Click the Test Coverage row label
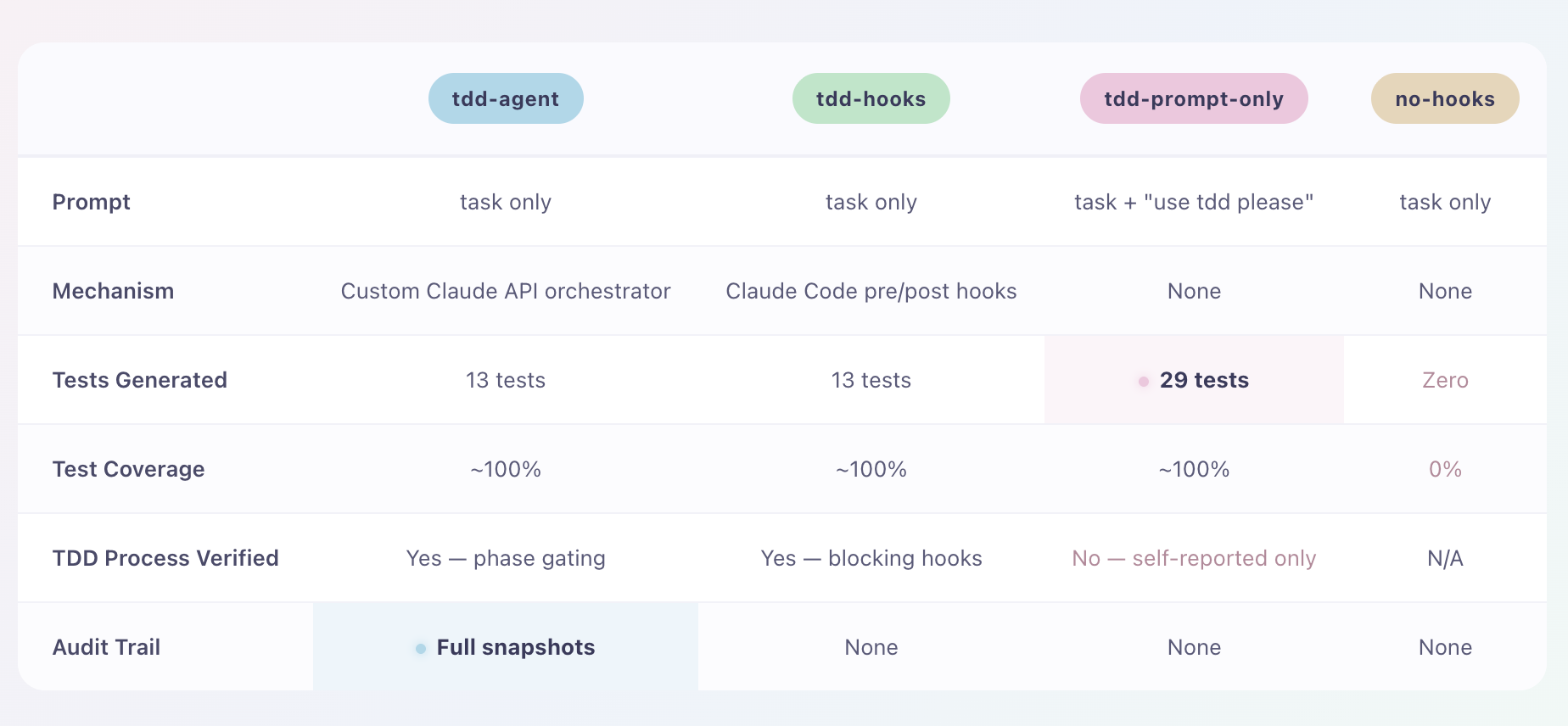Viewport: 1568px width, 726px height. coord(129,469)
